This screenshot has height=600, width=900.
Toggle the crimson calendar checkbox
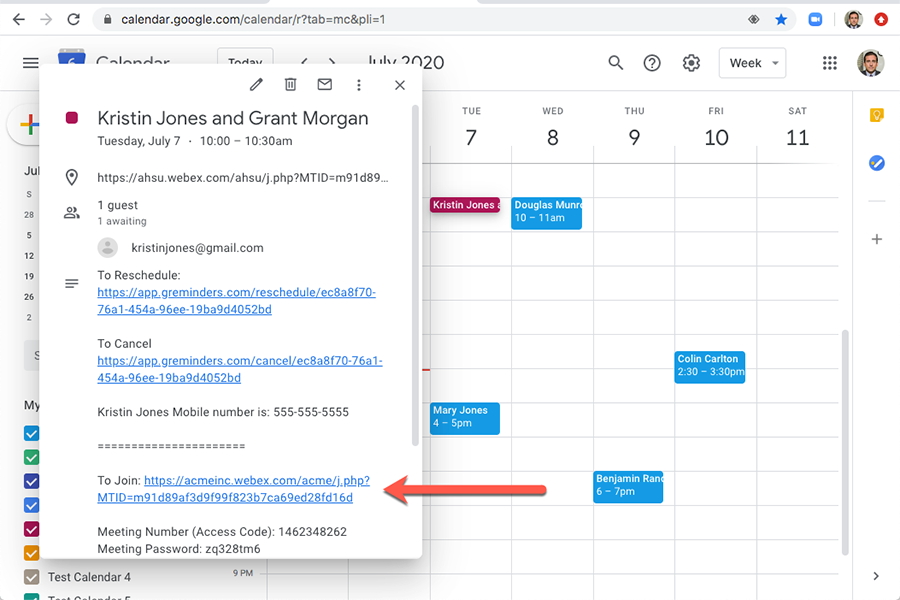click(x=32, y=529)
